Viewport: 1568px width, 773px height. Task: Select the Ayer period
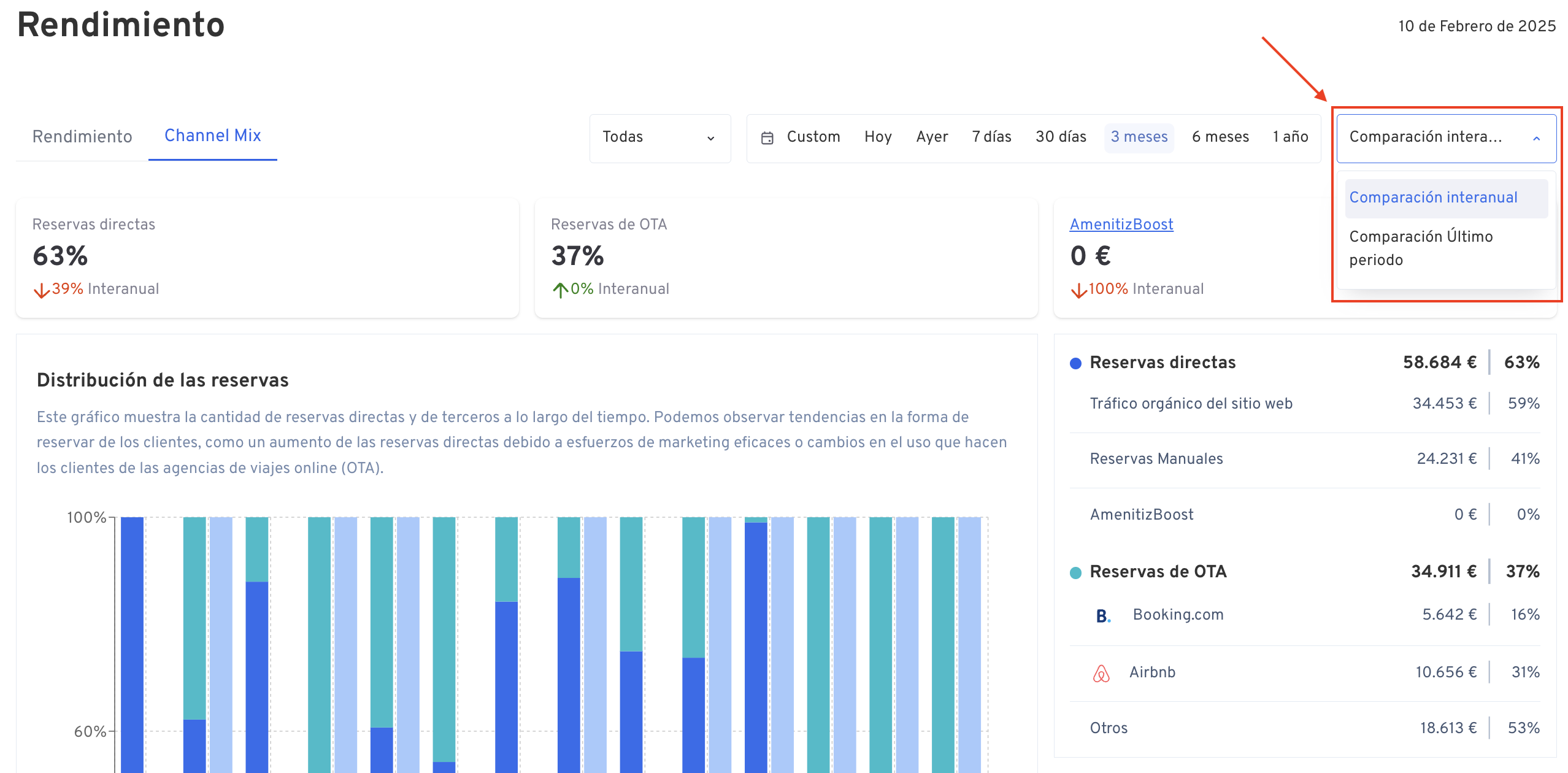point(932,137)
